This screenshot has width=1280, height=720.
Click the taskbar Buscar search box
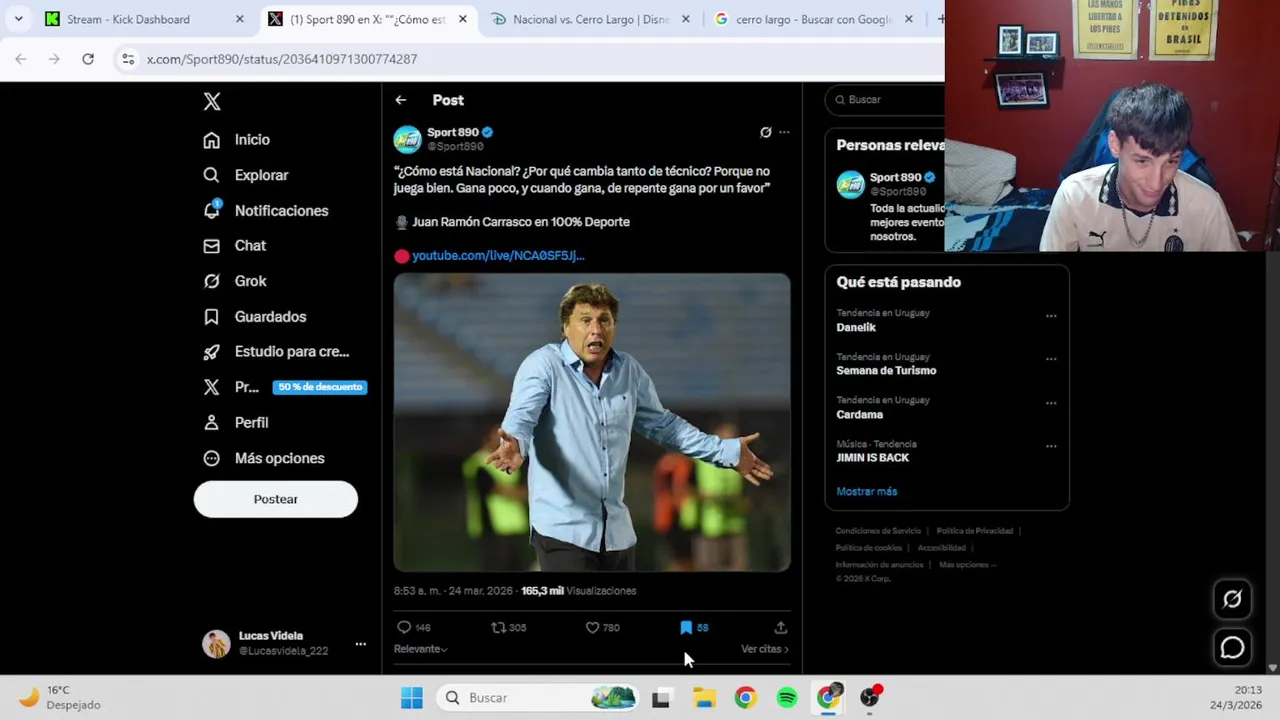click(x=538, y=698)
